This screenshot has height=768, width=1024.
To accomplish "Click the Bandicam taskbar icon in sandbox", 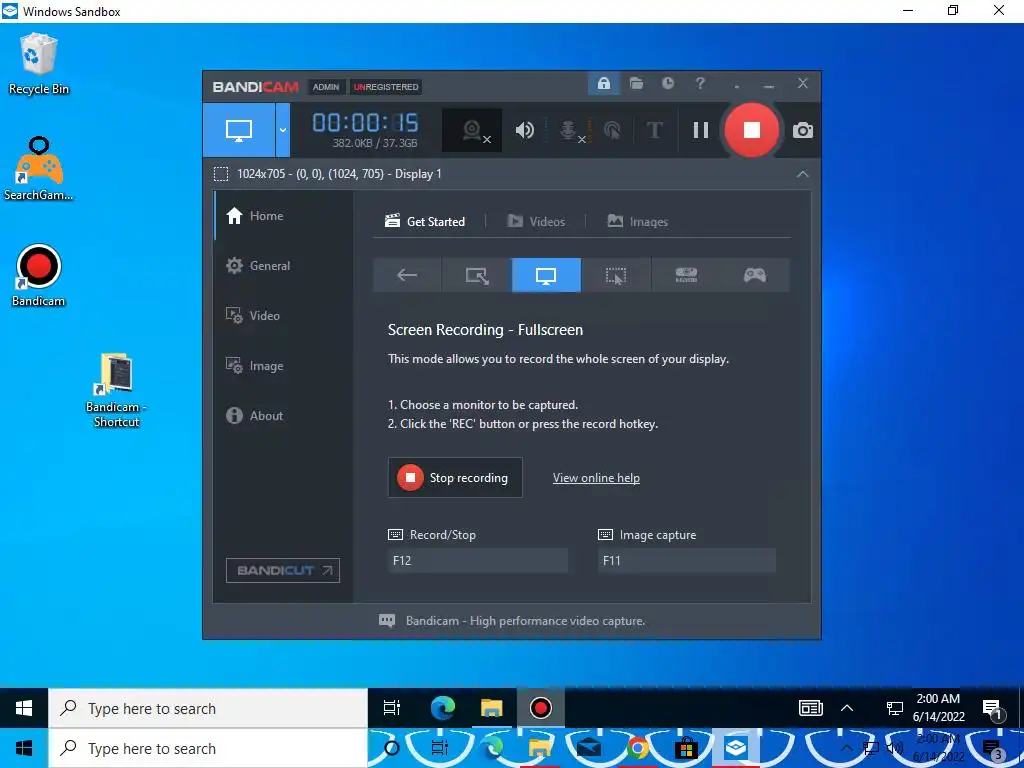I will click(x=541, y=708).
